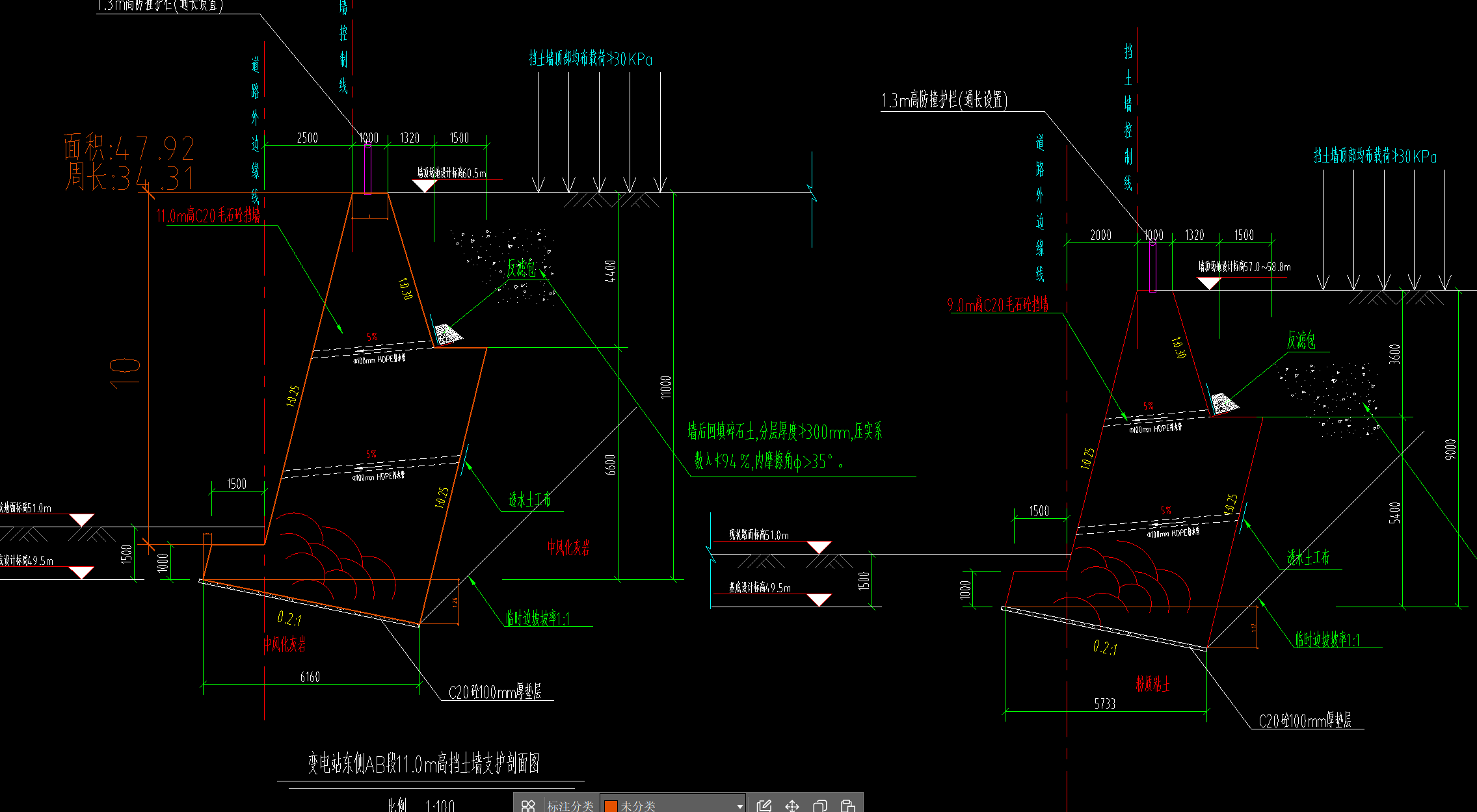
Task: Click the edit annotation pencil icon
Action: (764, 805)
